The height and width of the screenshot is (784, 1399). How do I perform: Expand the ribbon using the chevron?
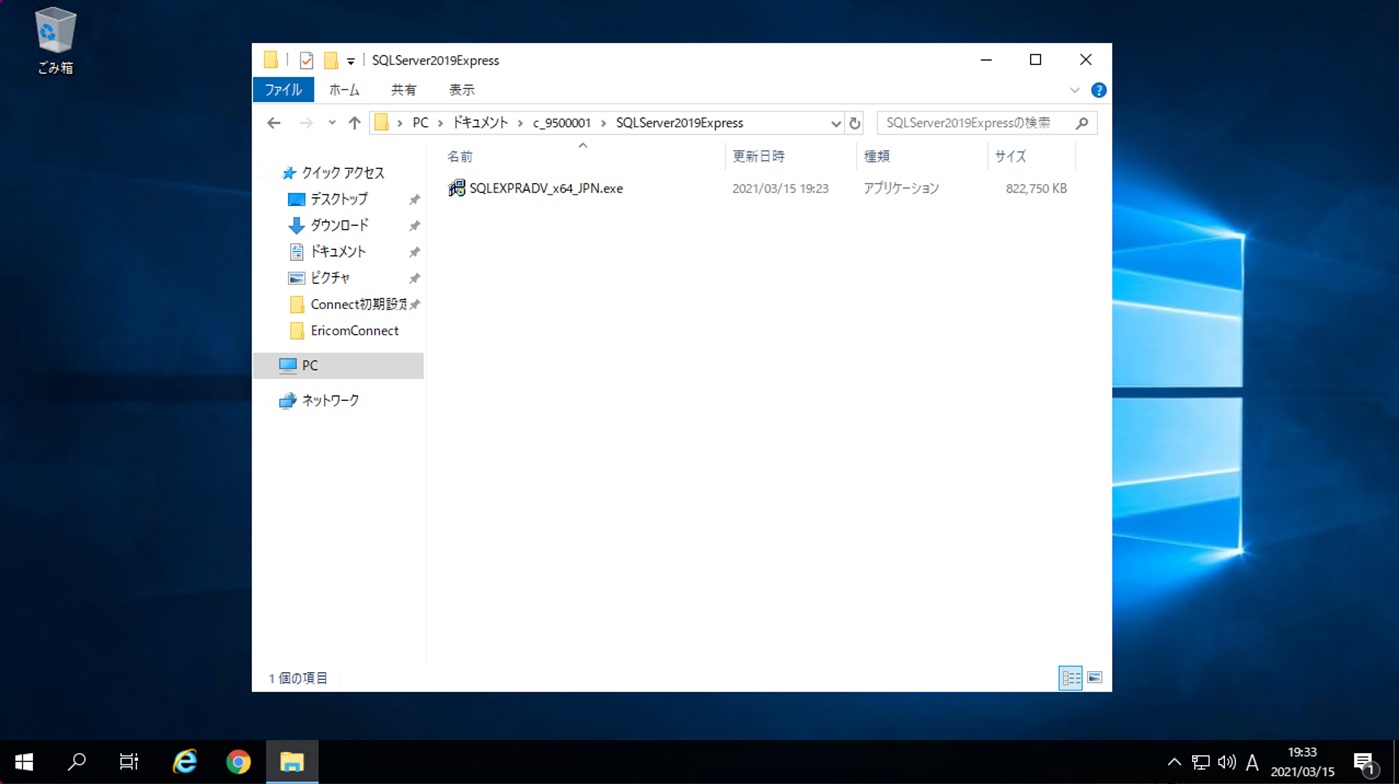coord(1075,90)
